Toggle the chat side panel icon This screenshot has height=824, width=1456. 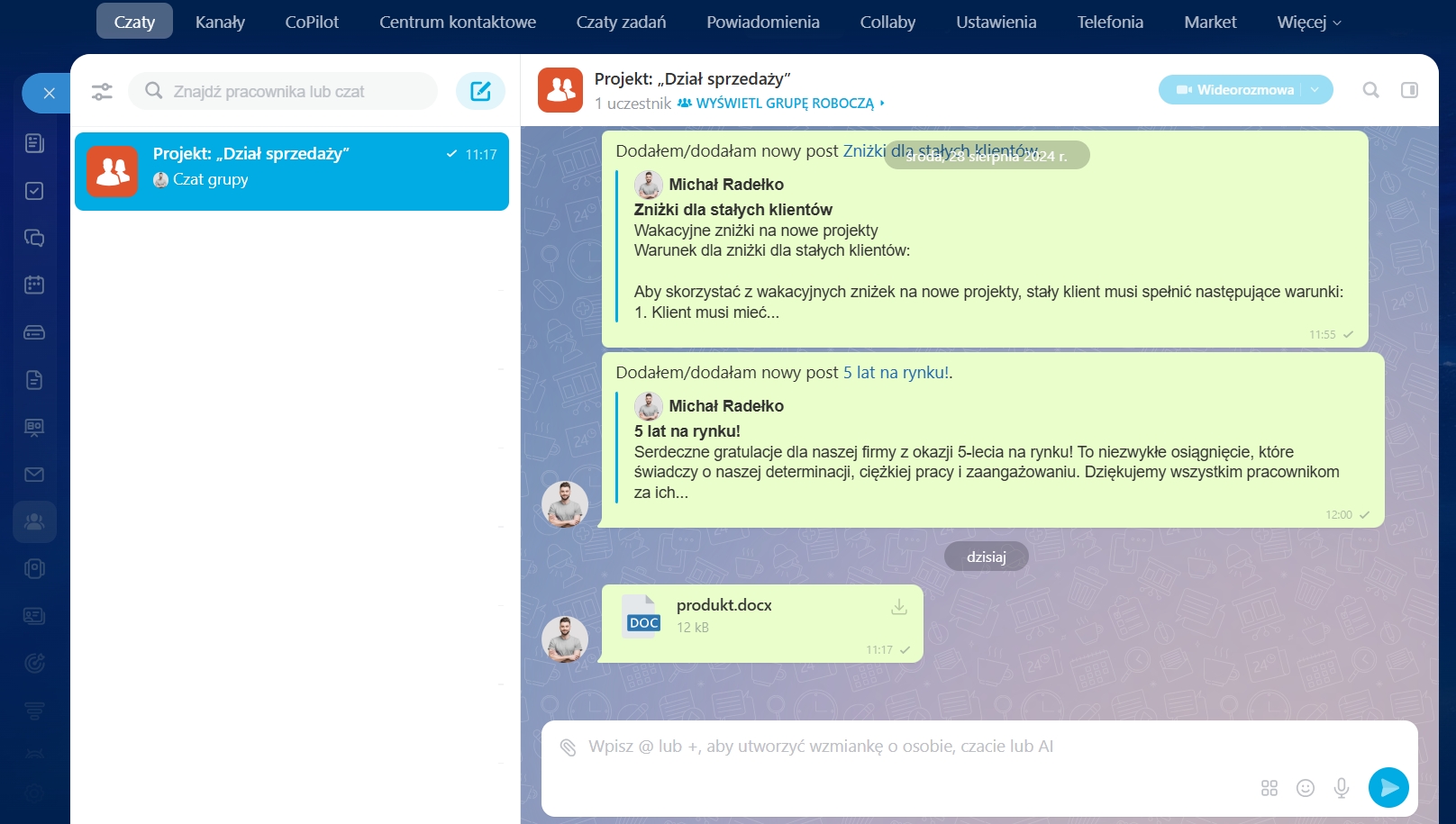(x=1409, y=90)
